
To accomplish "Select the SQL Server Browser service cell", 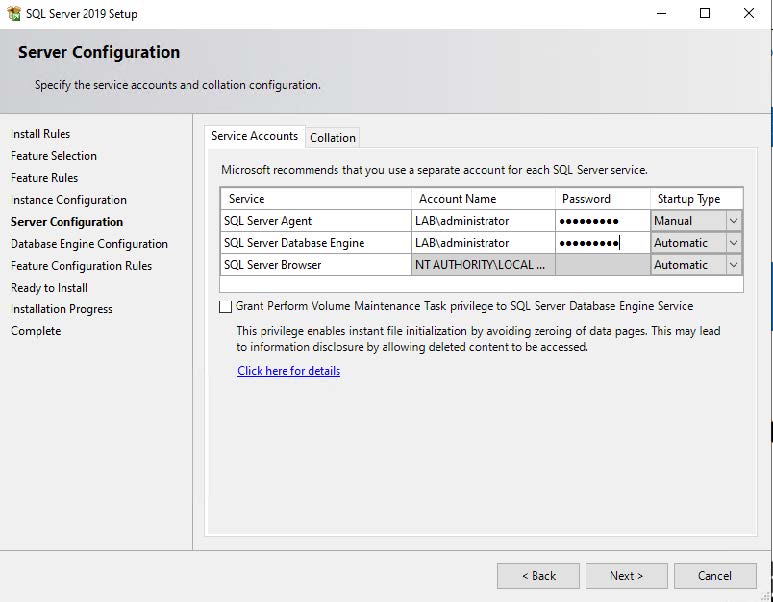I will (316, 265).
